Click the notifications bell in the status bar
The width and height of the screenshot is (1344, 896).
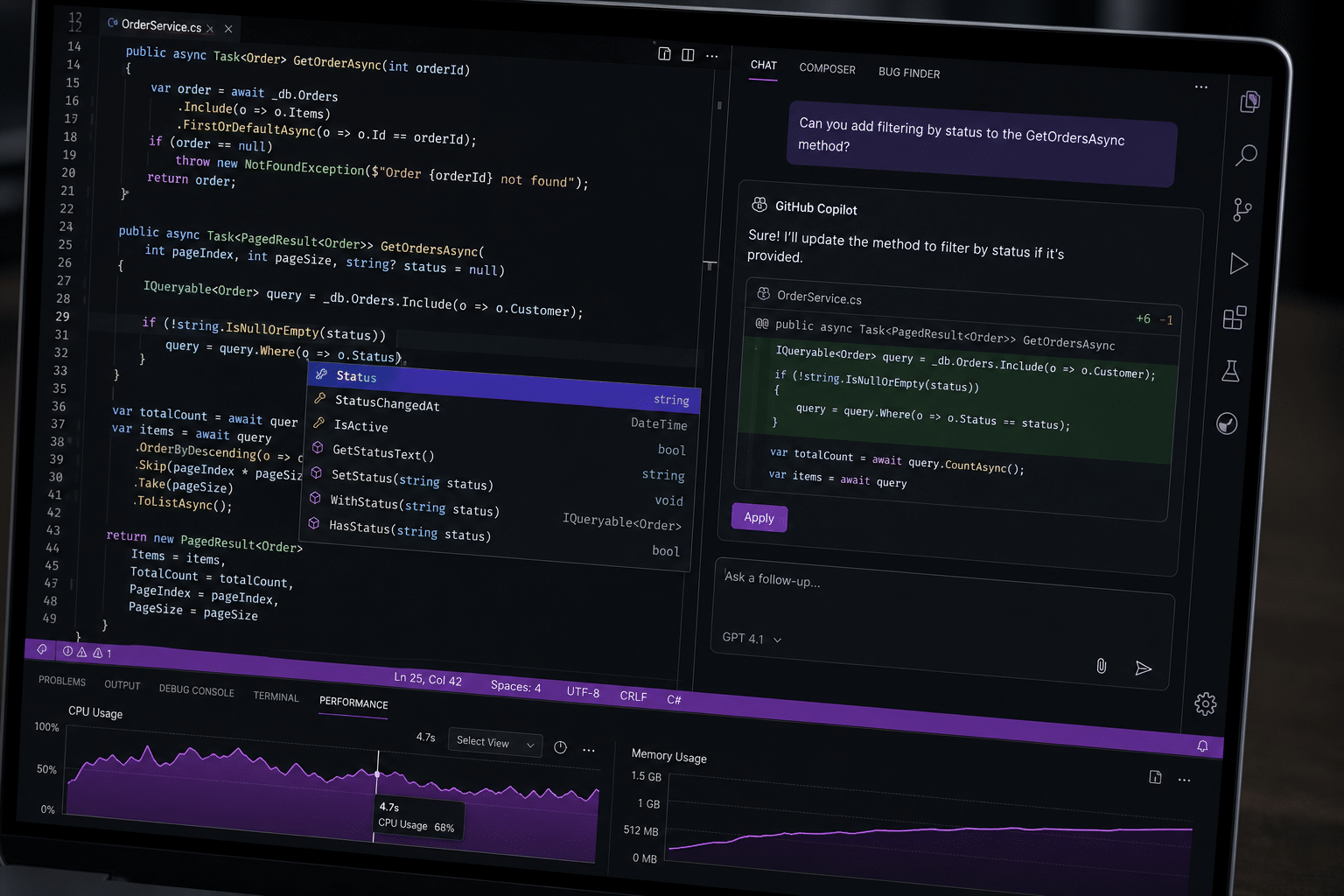[1202, 746]
